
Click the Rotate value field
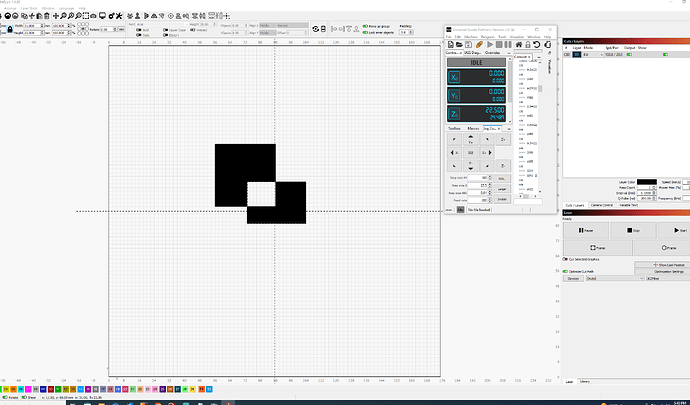coord(109,29)
